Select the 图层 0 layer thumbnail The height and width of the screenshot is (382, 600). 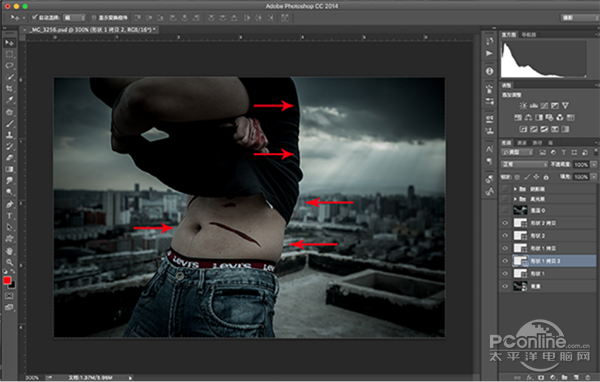tap(520, 210)
